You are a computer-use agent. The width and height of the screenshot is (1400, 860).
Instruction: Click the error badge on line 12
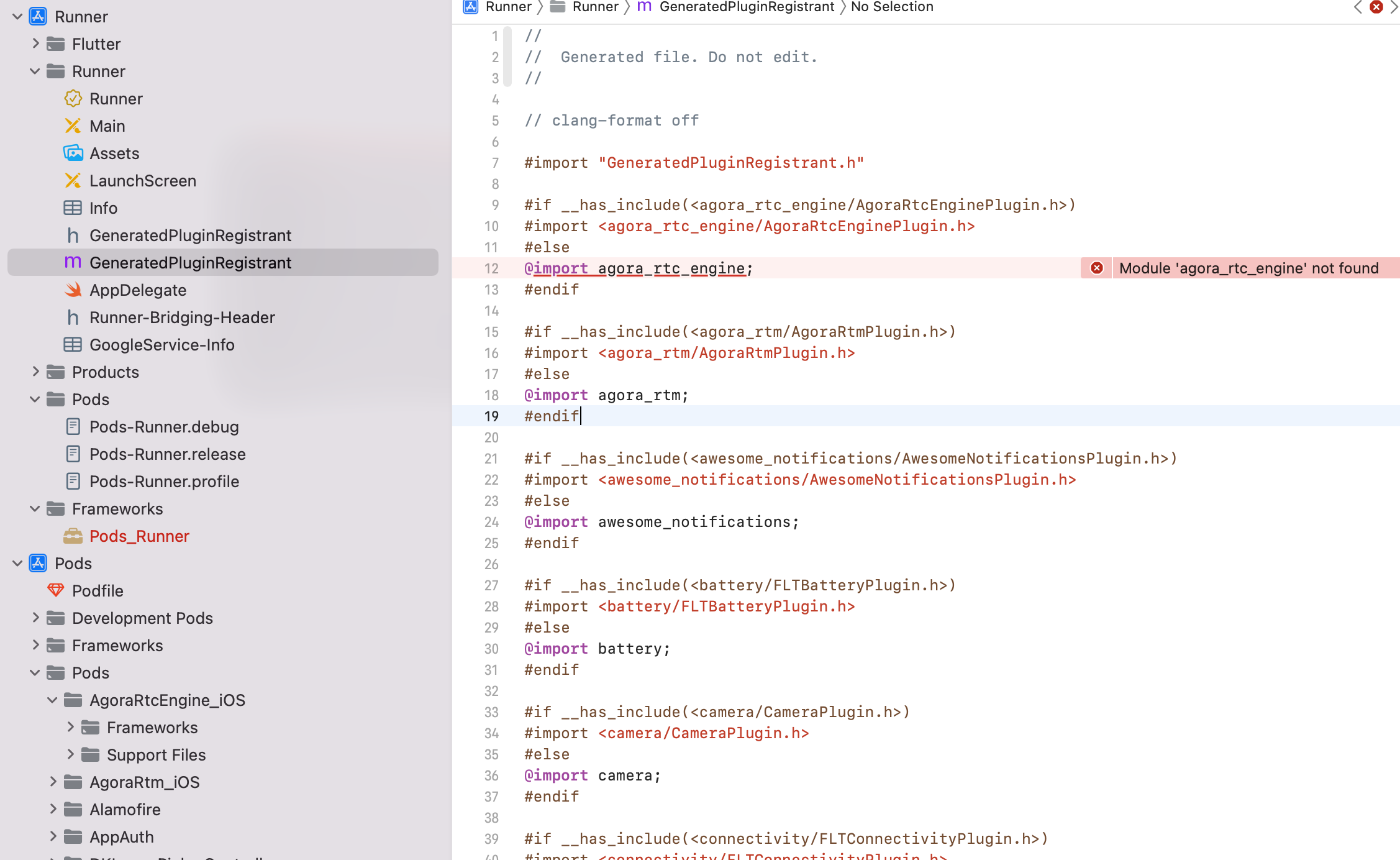pos(1096,268)
